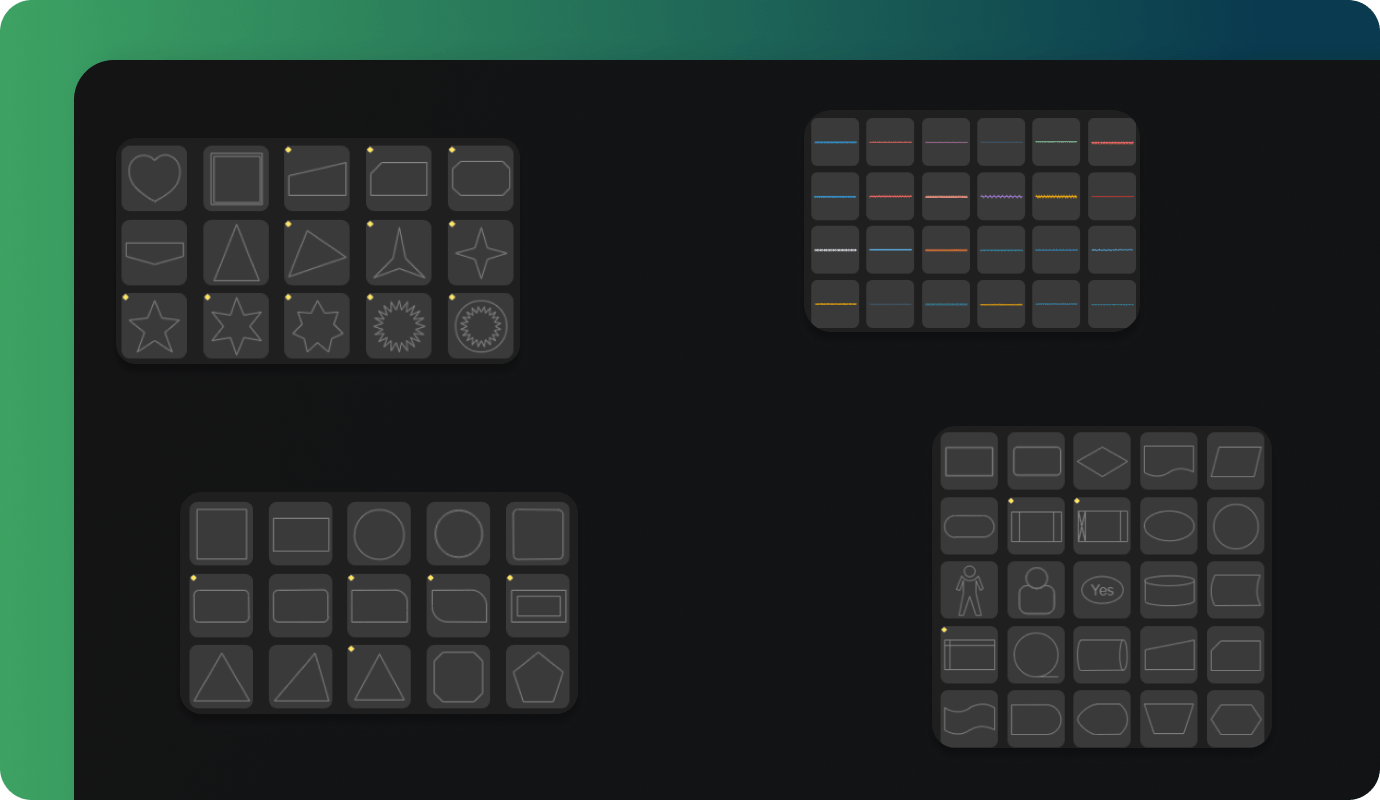Pick the white beaded line style
This screenshot has height=800, width=1380.
point(835,250)
